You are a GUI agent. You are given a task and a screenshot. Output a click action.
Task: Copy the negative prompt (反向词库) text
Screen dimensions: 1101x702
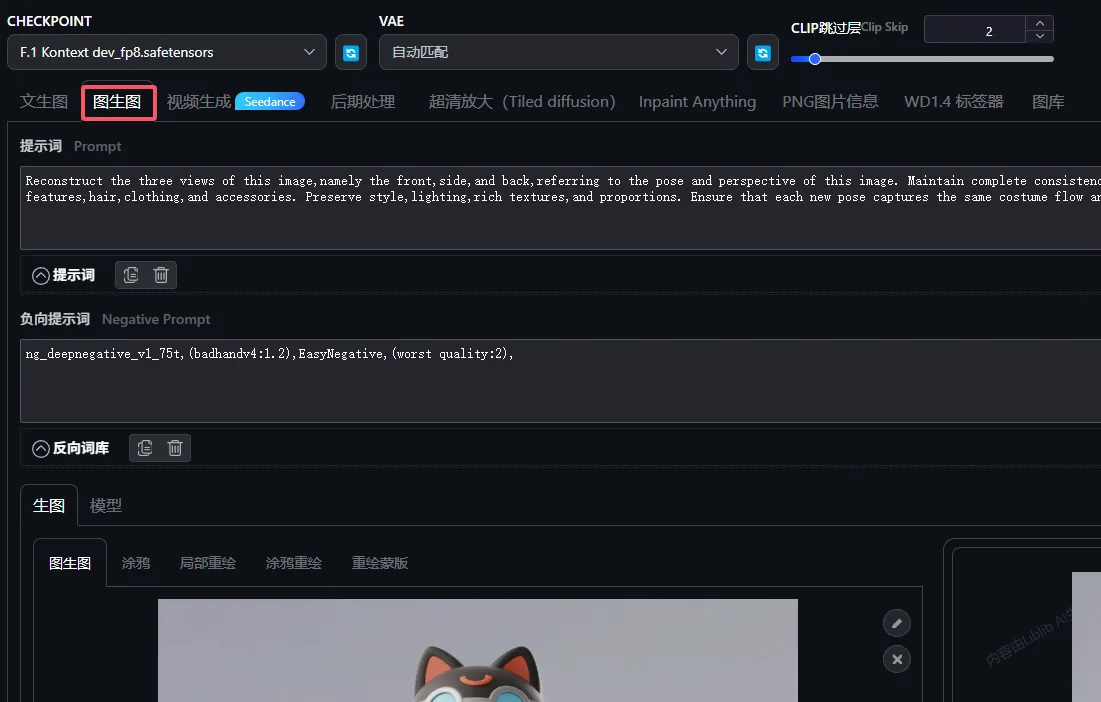pos(145,448)
